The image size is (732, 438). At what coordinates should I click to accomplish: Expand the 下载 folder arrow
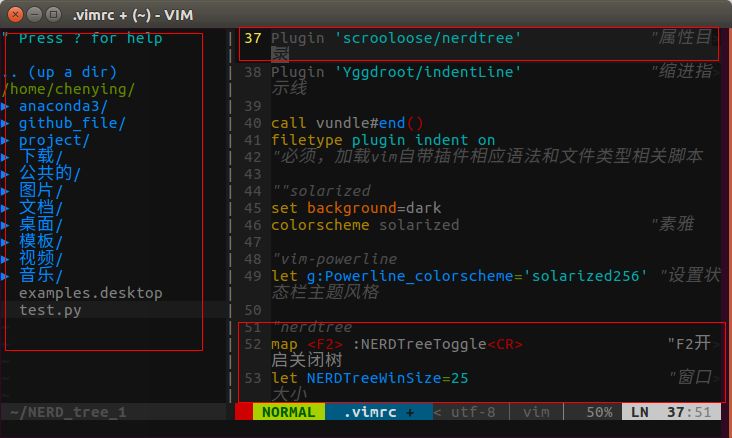tap(5, 157)
